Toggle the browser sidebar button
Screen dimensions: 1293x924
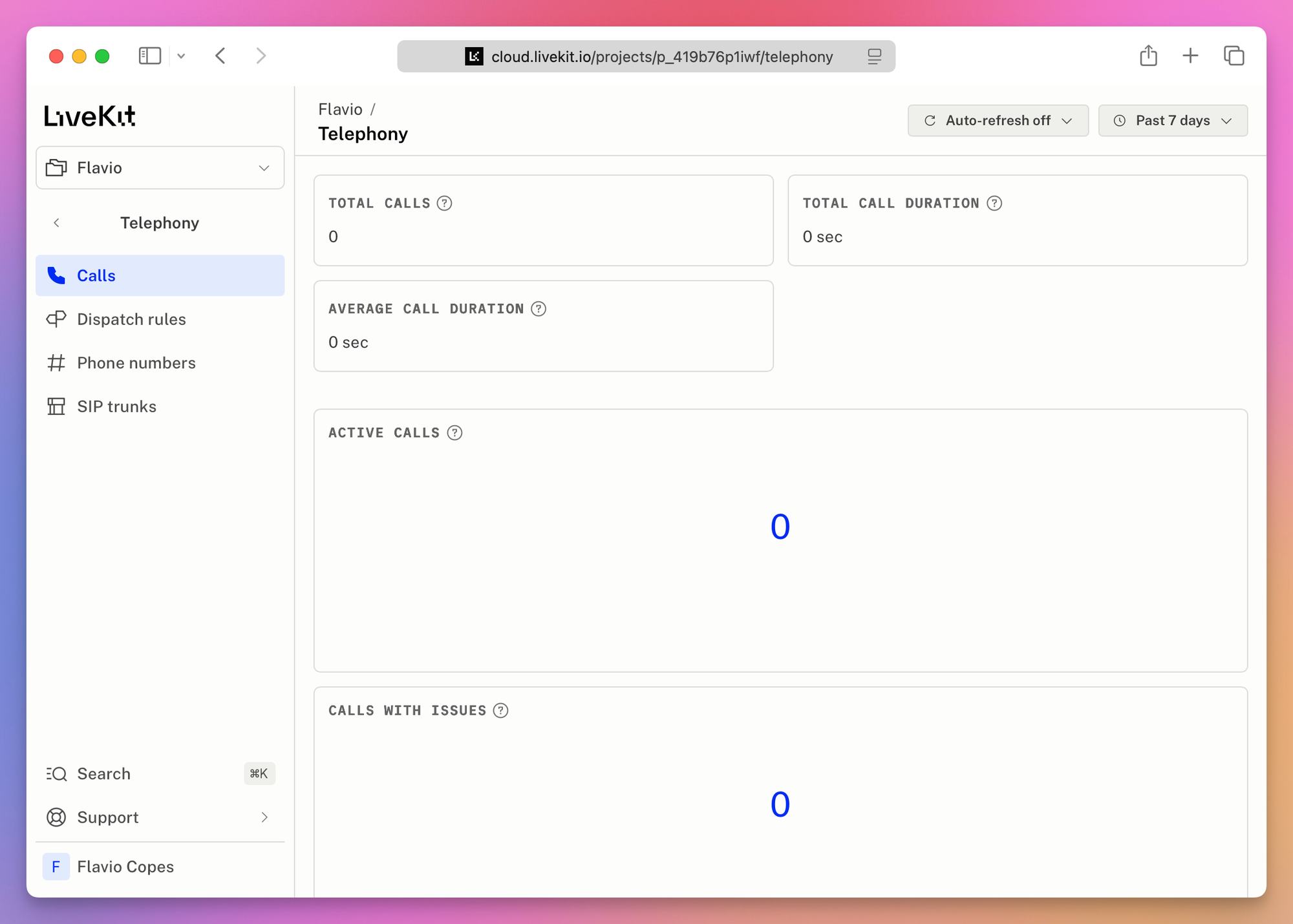150,56
